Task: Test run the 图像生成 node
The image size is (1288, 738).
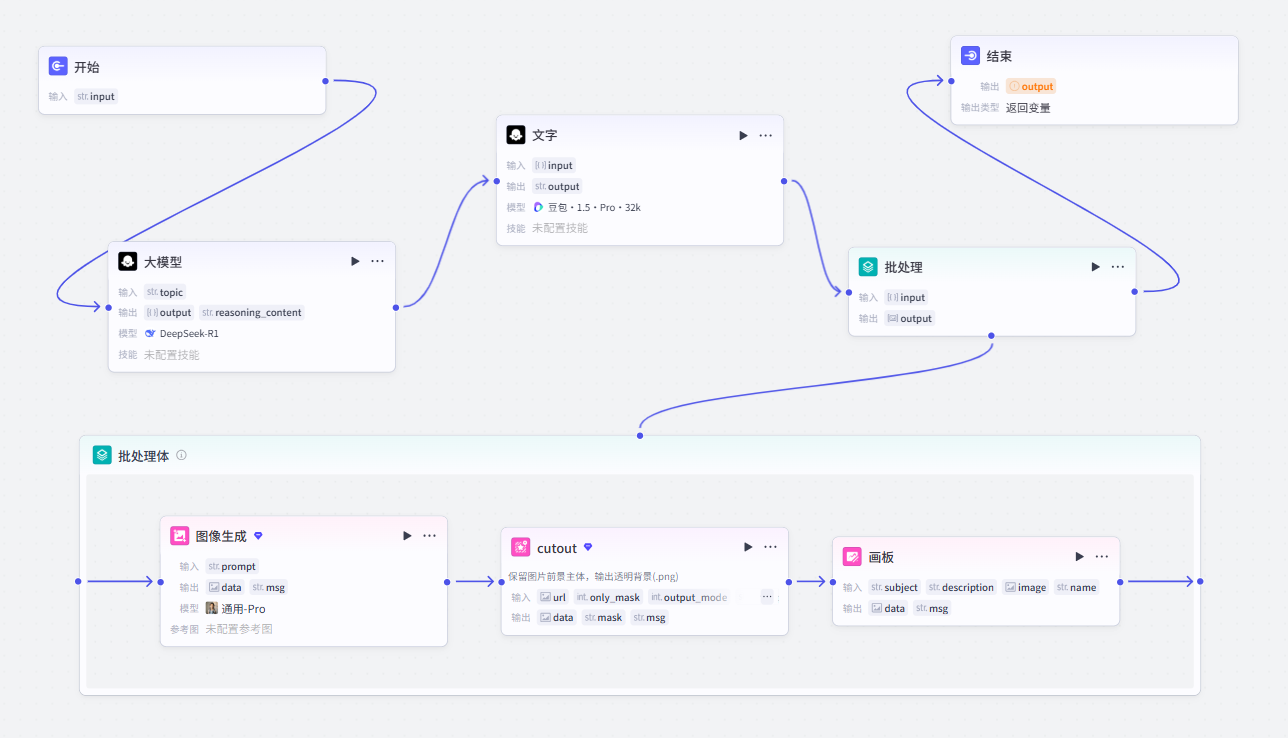Action: pos(407,536)
